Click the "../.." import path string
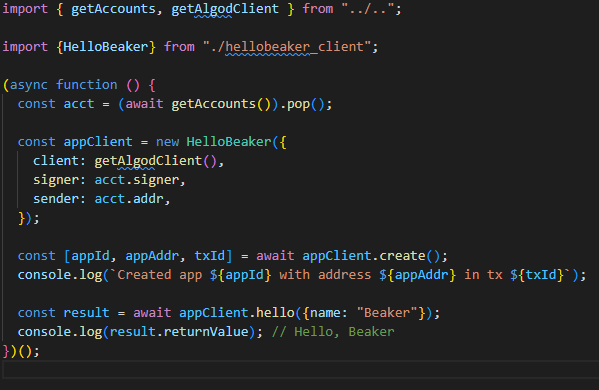This screenshot has height=390, width=599. point(368,9)
